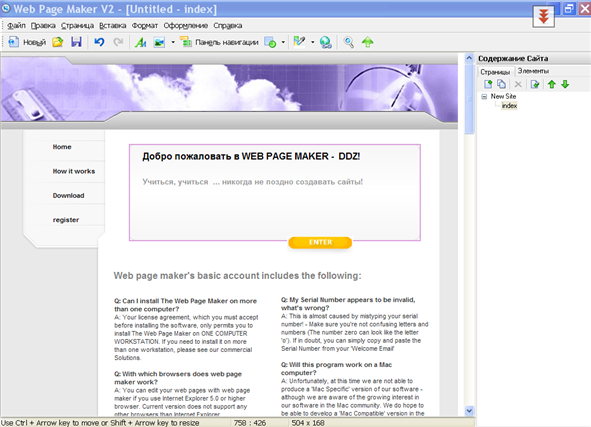Switch to the Элементы tab

(x=533, y=71)
